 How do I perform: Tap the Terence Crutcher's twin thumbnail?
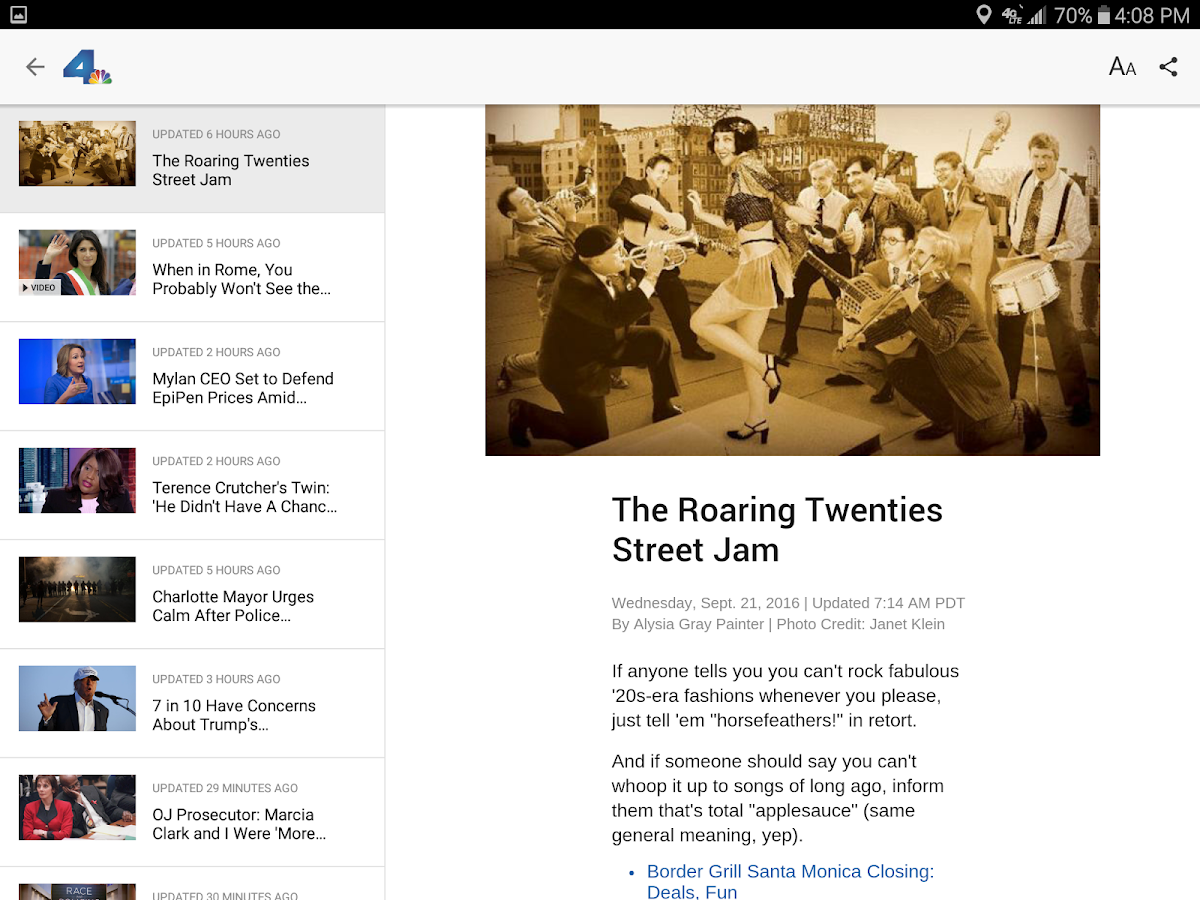tap(77, 481)
